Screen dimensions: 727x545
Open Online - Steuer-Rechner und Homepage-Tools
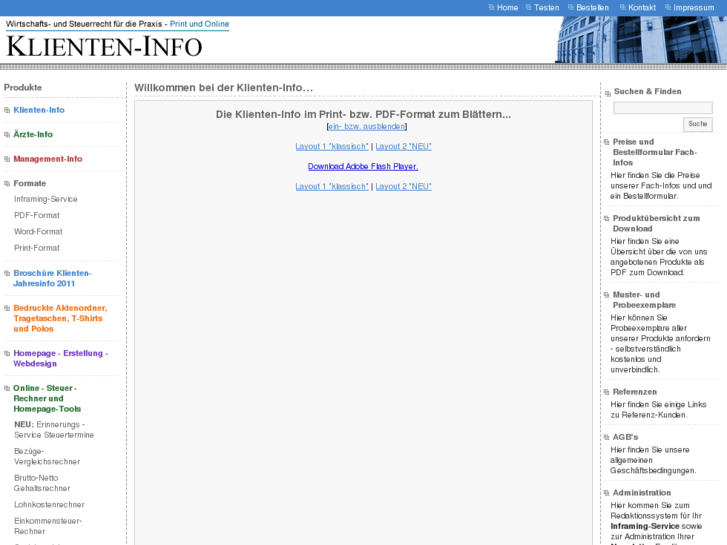coord(47,398)
